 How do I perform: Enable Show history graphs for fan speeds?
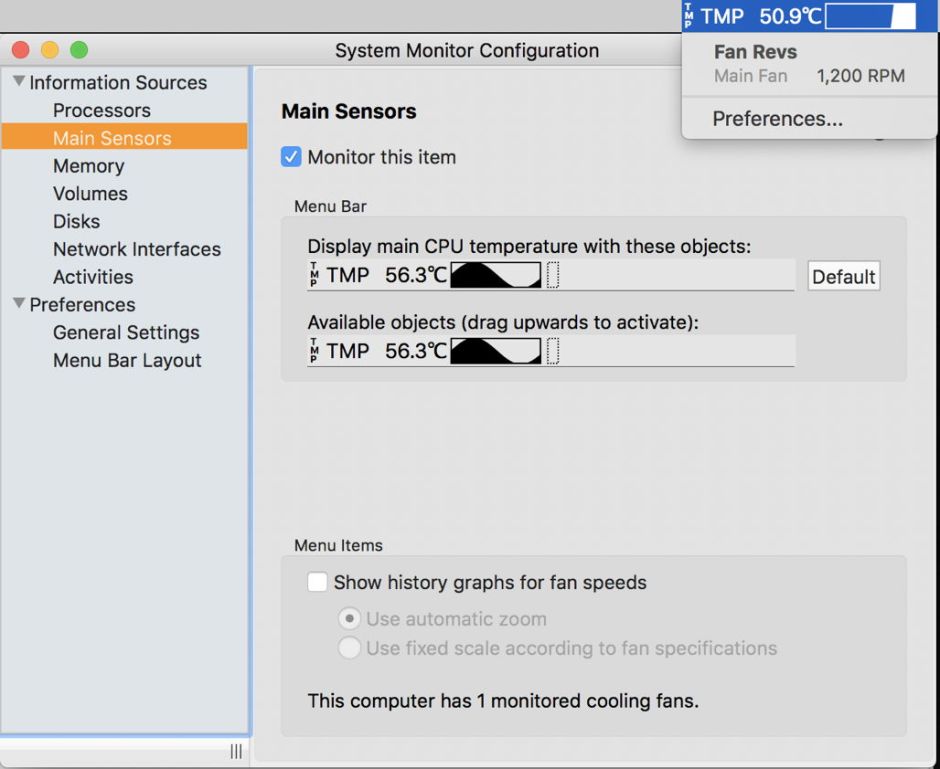[318, 582]
